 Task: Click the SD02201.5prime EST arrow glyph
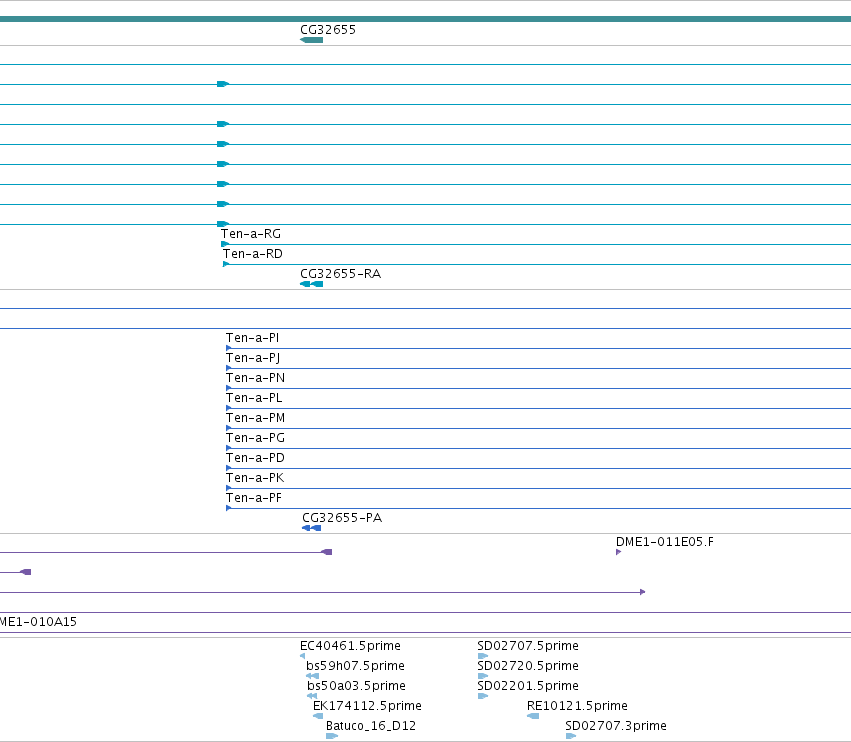pyautogui.click(x=483, y=696)
